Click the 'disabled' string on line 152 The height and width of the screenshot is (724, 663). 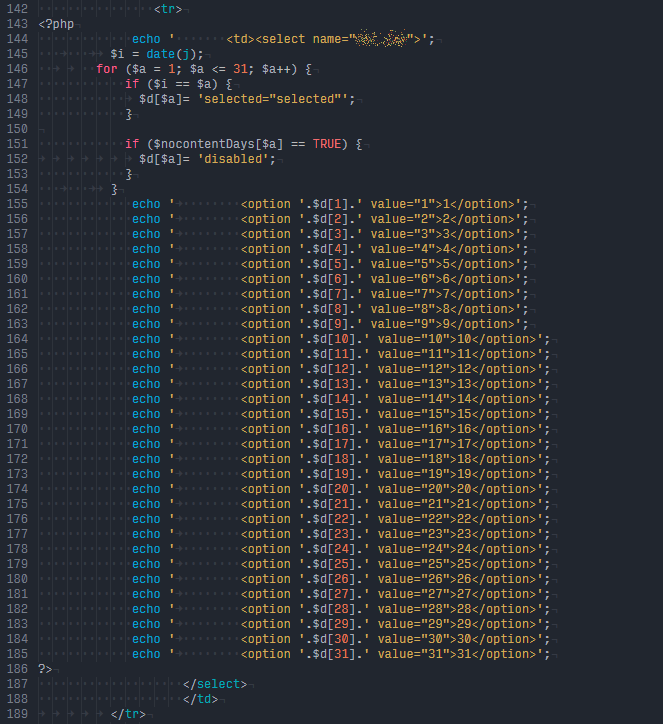[233, 159]
